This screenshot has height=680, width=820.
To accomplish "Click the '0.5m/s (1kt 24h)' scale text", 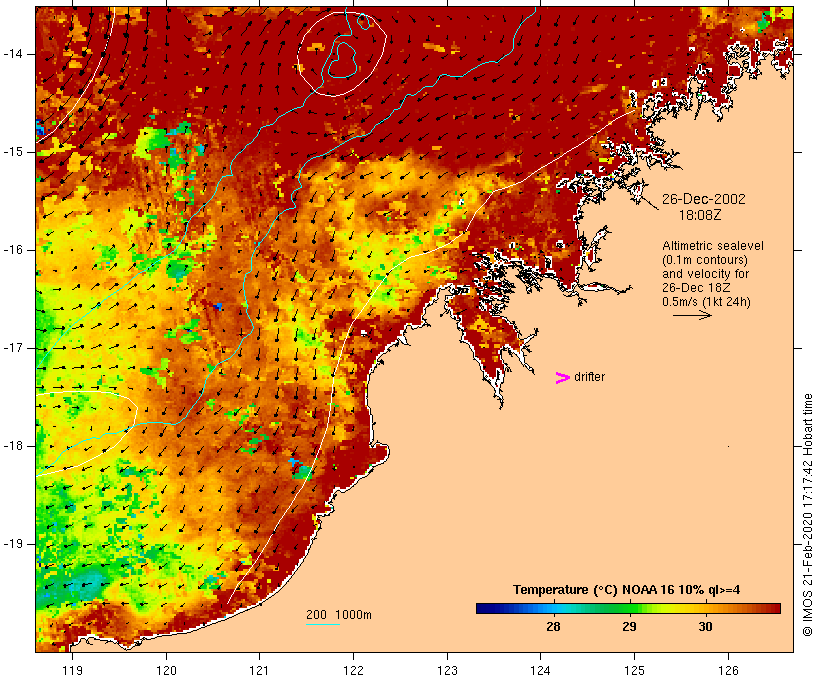I will click(x=706, y=302).
